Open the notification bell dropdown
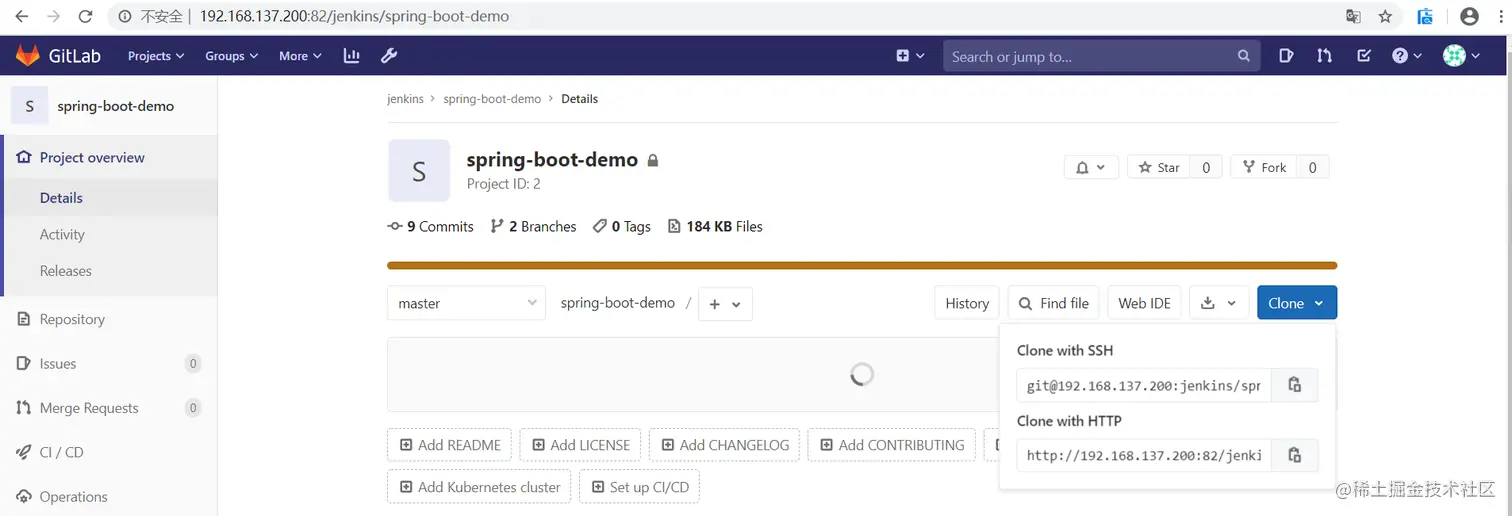Screen dimensions: 1512x516 1090,168
